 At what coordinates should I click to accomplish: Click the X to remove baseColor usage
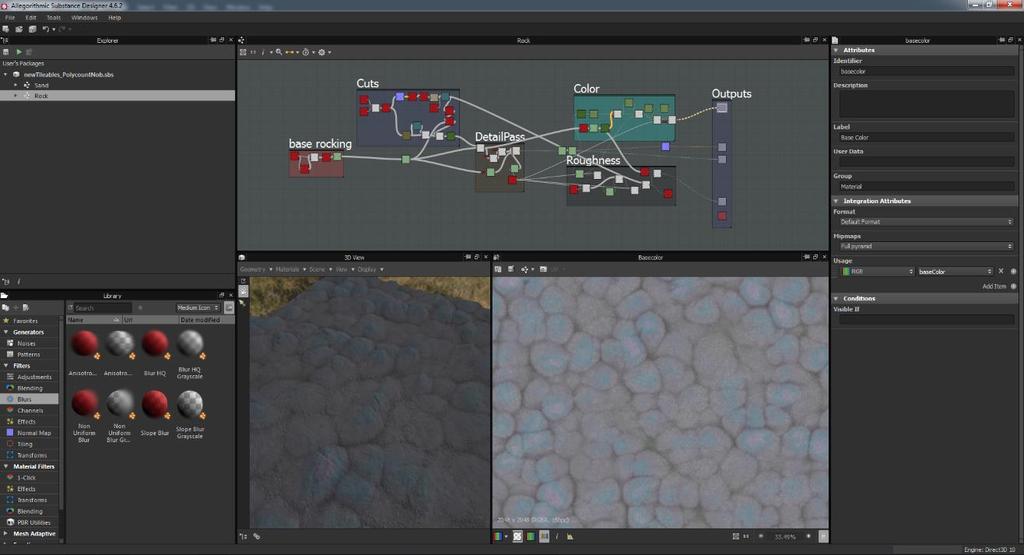click(1000, 271)
